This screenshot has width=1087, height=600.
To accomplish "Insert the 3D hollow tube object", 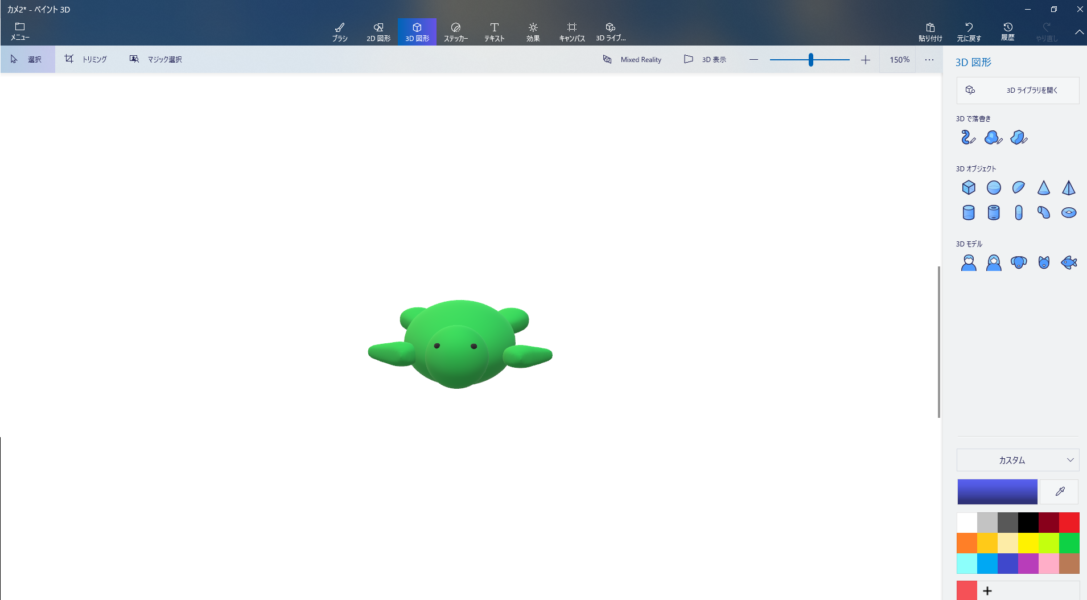I will 993,213.
